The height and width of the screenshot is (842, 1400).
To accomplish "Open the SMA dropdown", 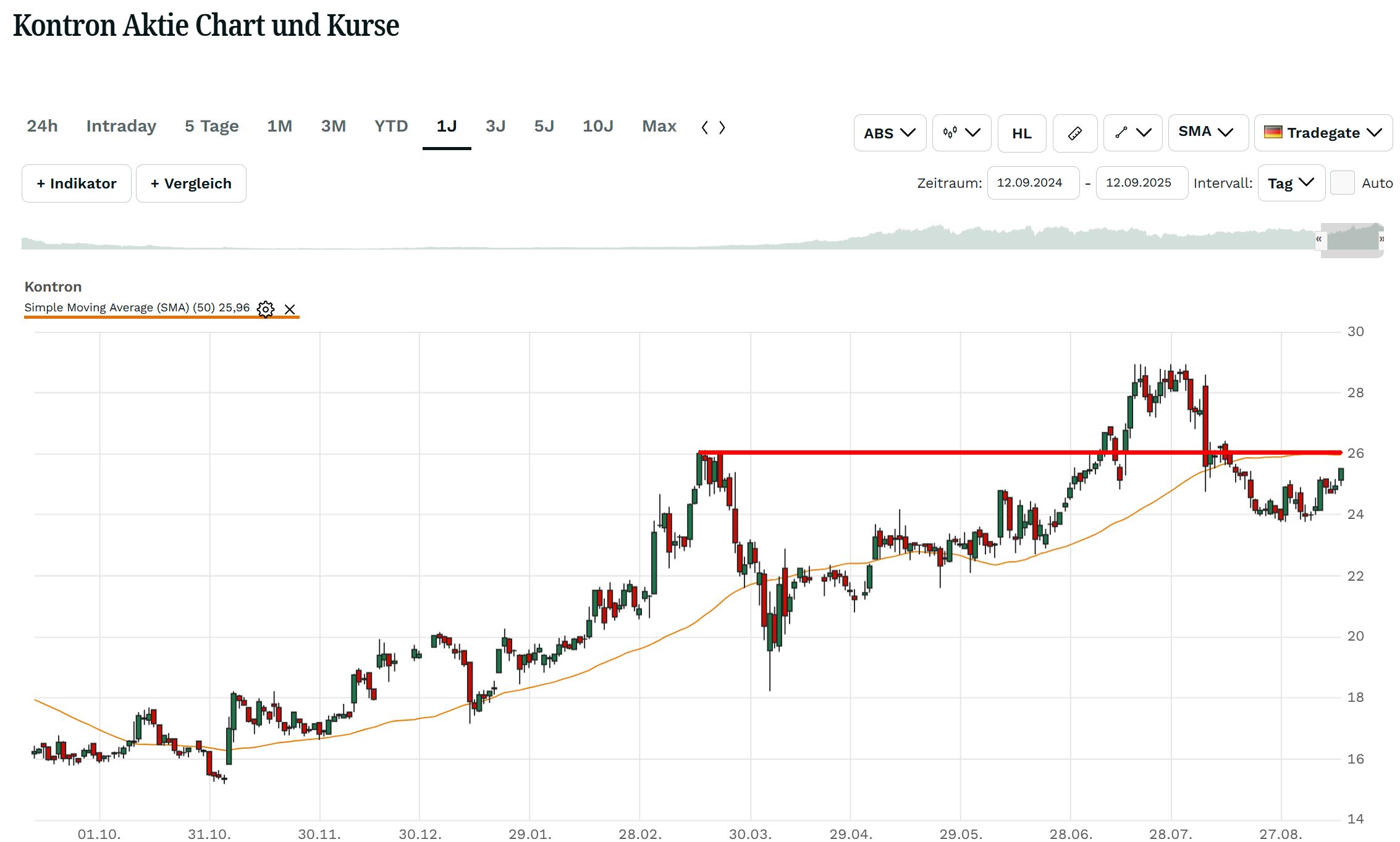I will [x=1208, y=133].
